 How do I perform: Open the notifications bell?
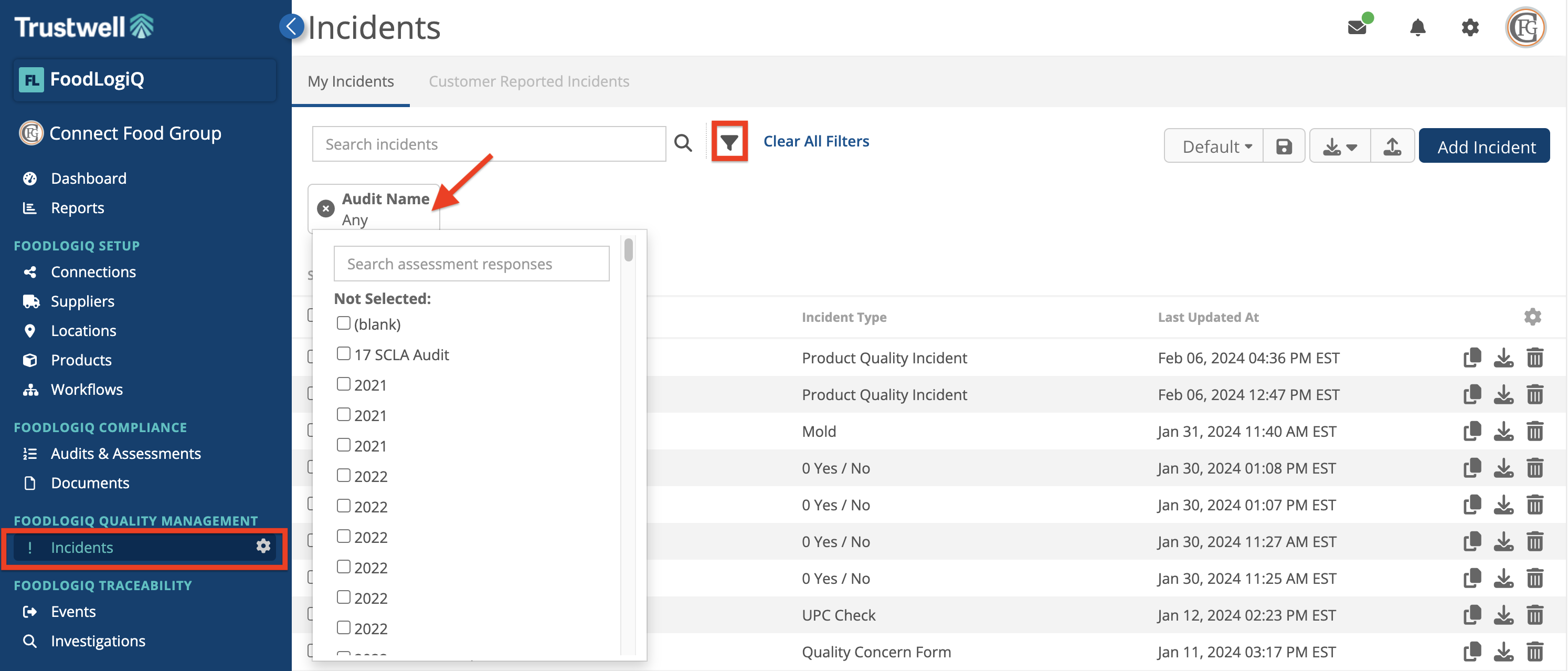(1417, 27)
